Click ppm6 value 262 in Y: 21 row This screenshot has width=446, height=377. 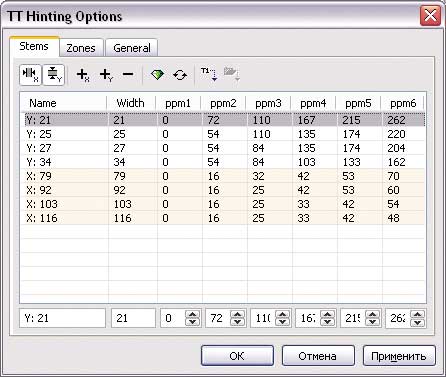point(396,120)
